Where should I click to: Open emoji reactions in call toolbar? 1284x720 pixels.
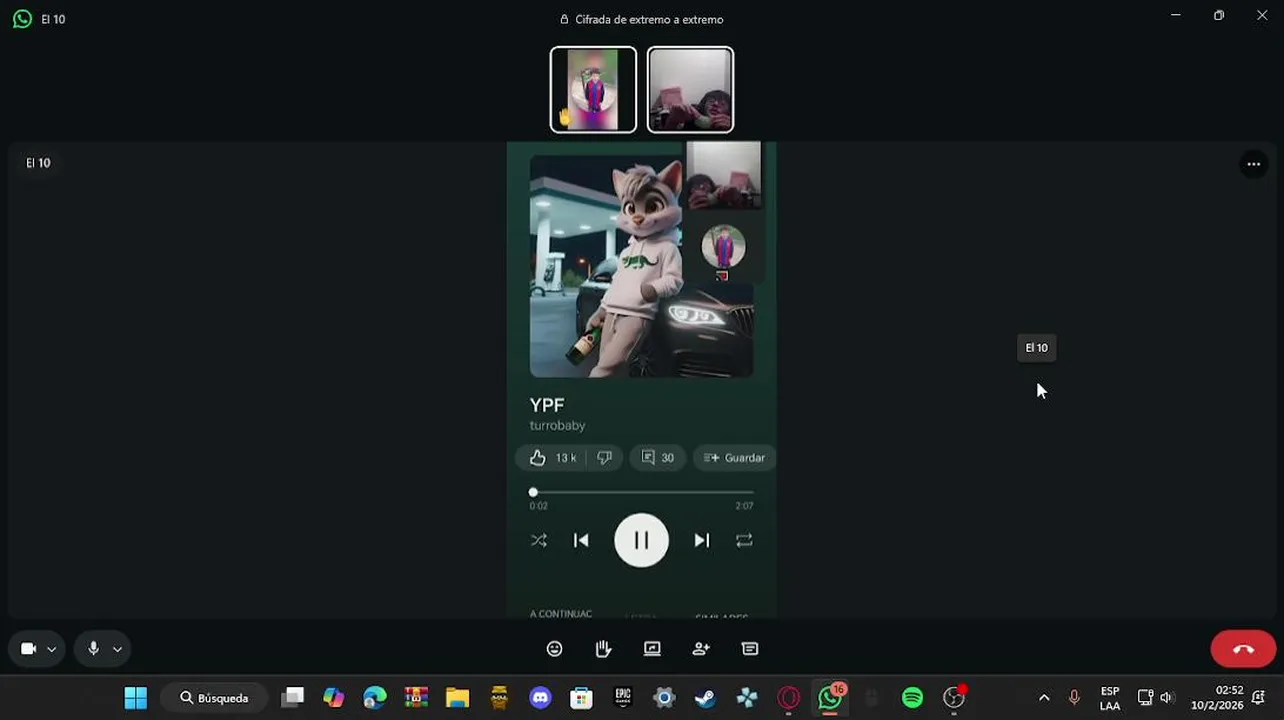(554, 649)
